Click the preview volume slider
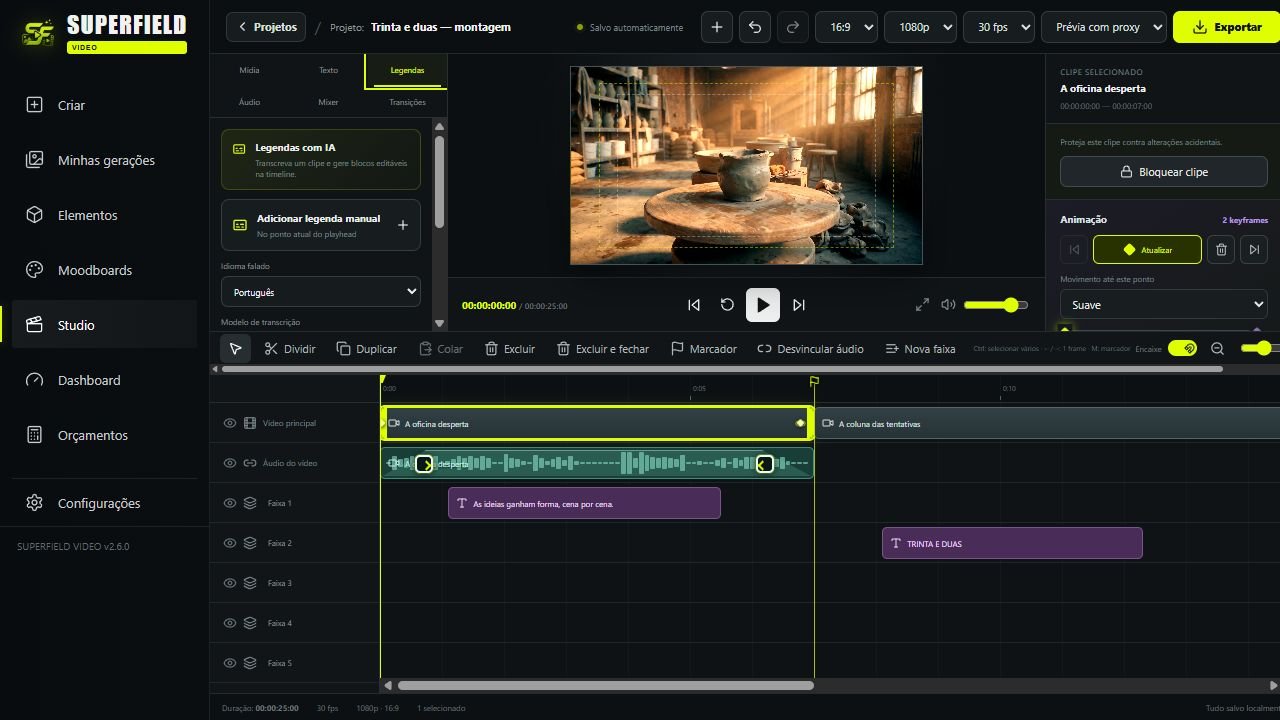 coord(995,305)
